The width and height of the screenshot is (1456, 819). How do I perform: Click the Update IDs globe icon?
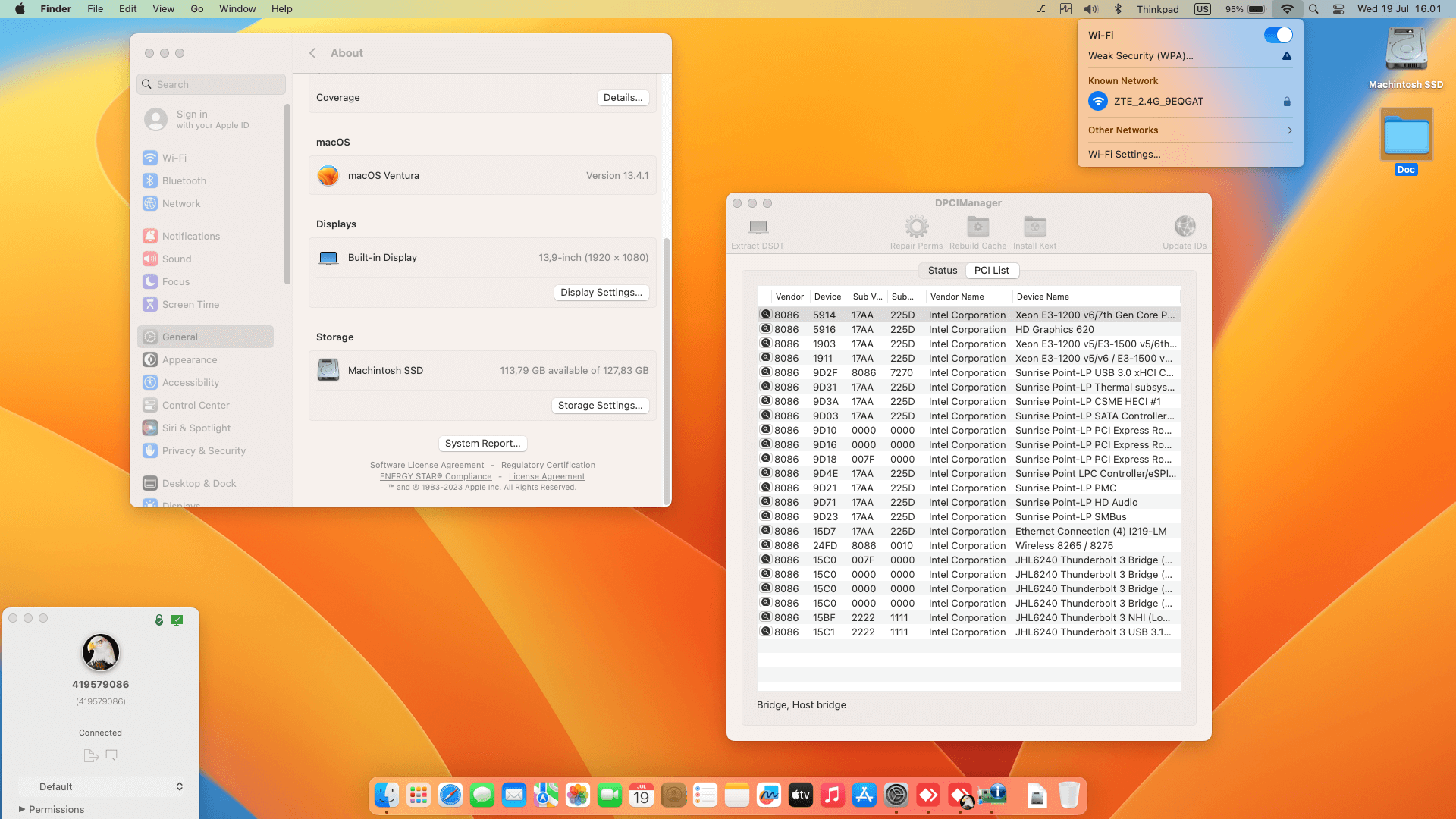[1185, 227]
